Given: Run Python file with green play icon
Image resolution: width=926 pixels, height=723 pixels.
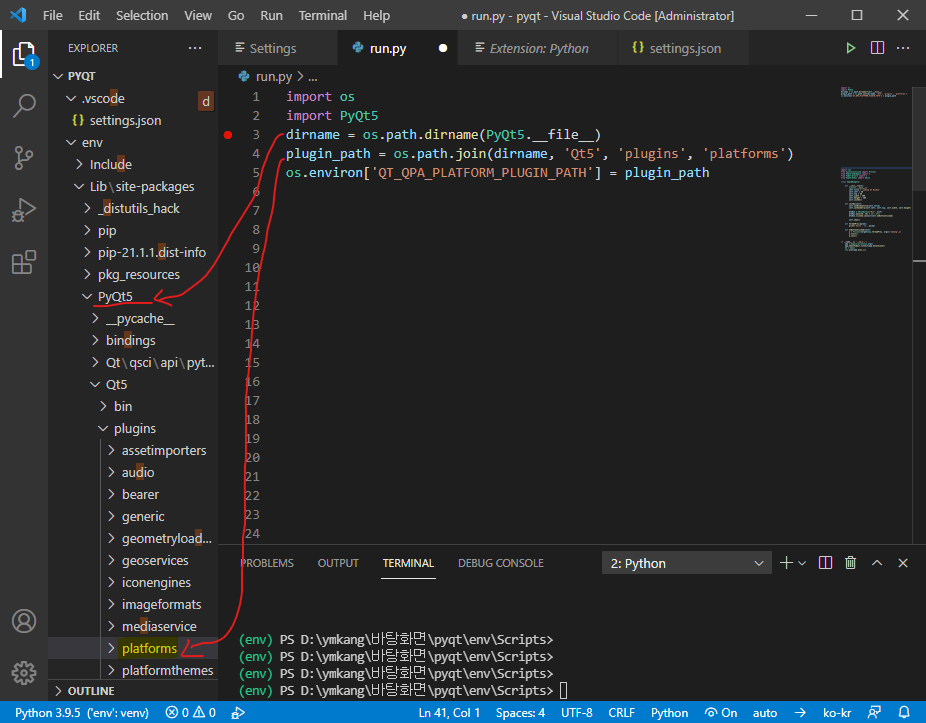Looking at the screenshot, I should coord(850,48).
